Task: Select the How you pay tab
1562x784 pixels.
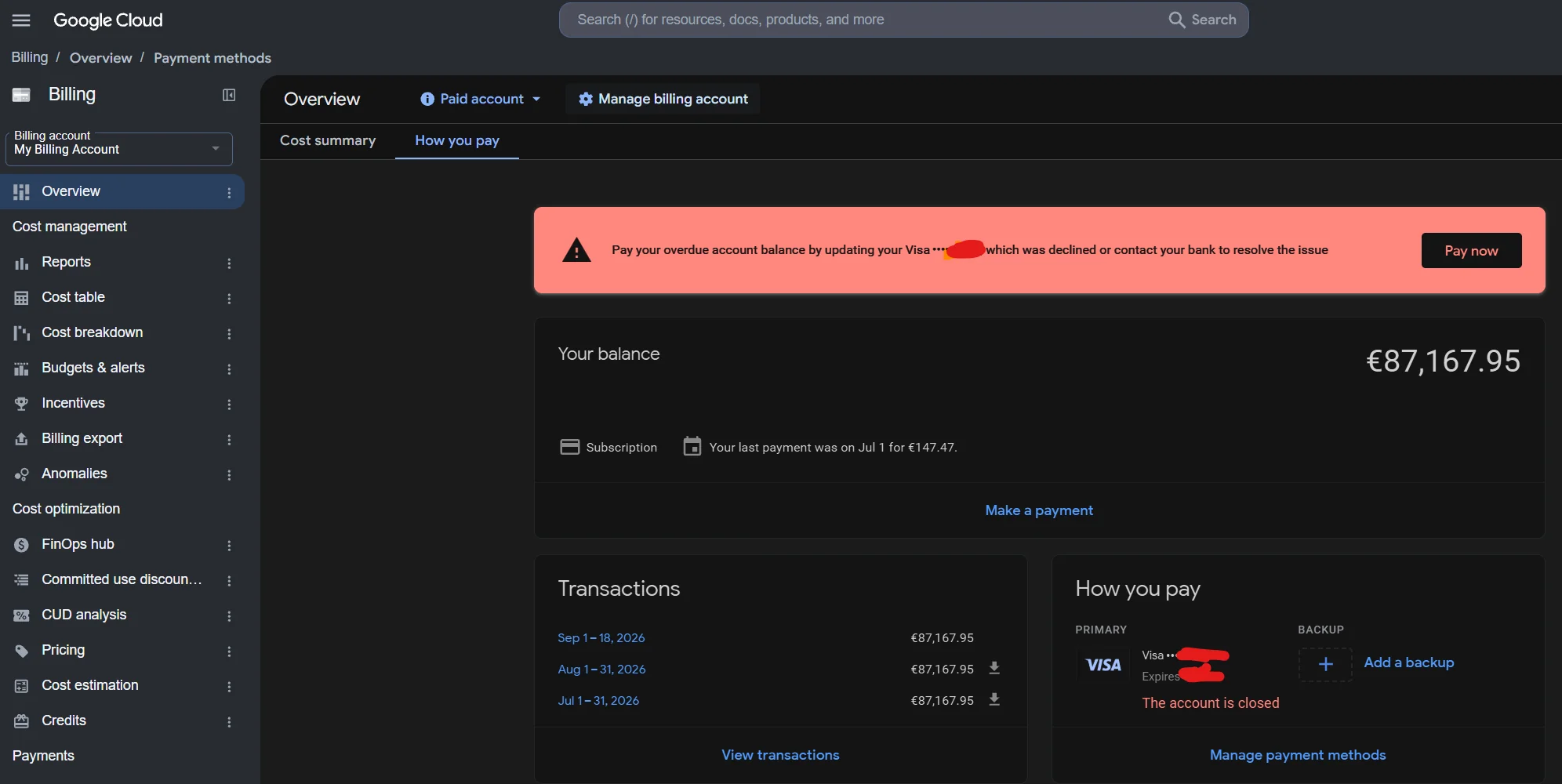Action: [457, 140]
